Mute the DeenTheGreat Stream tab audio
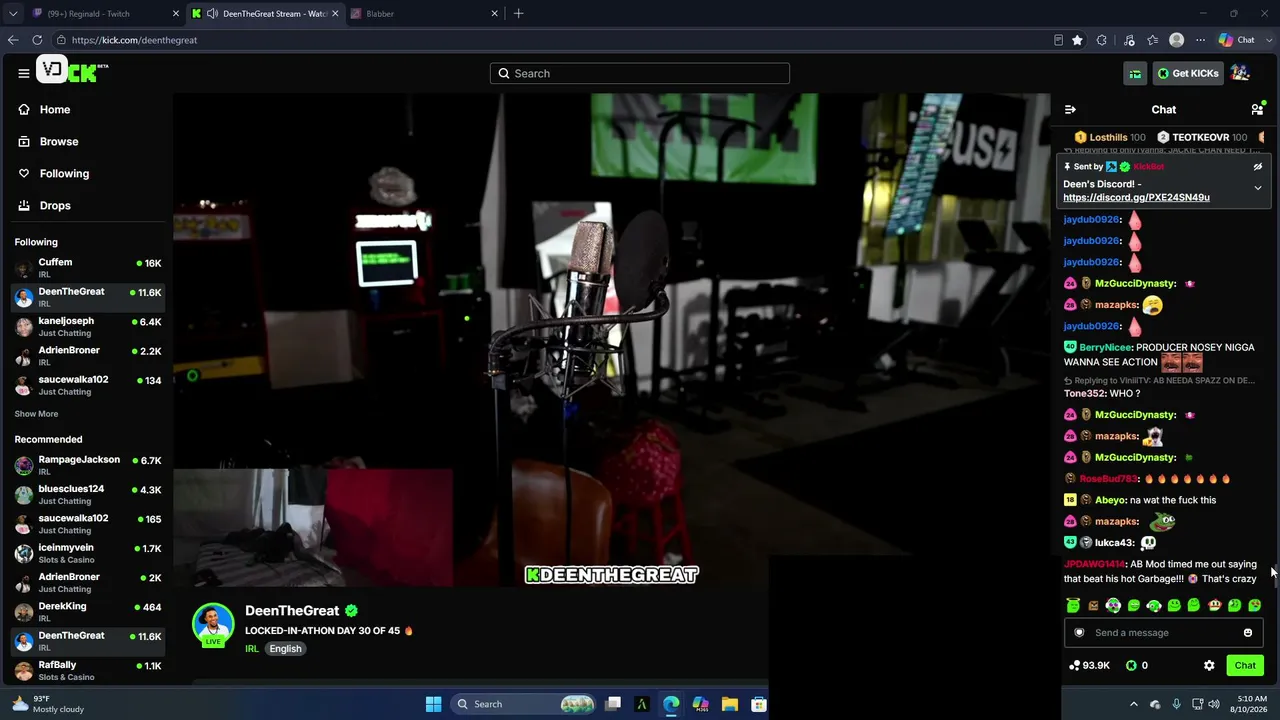This screenshot has height=720, width=1280. [x=212, y=13]
